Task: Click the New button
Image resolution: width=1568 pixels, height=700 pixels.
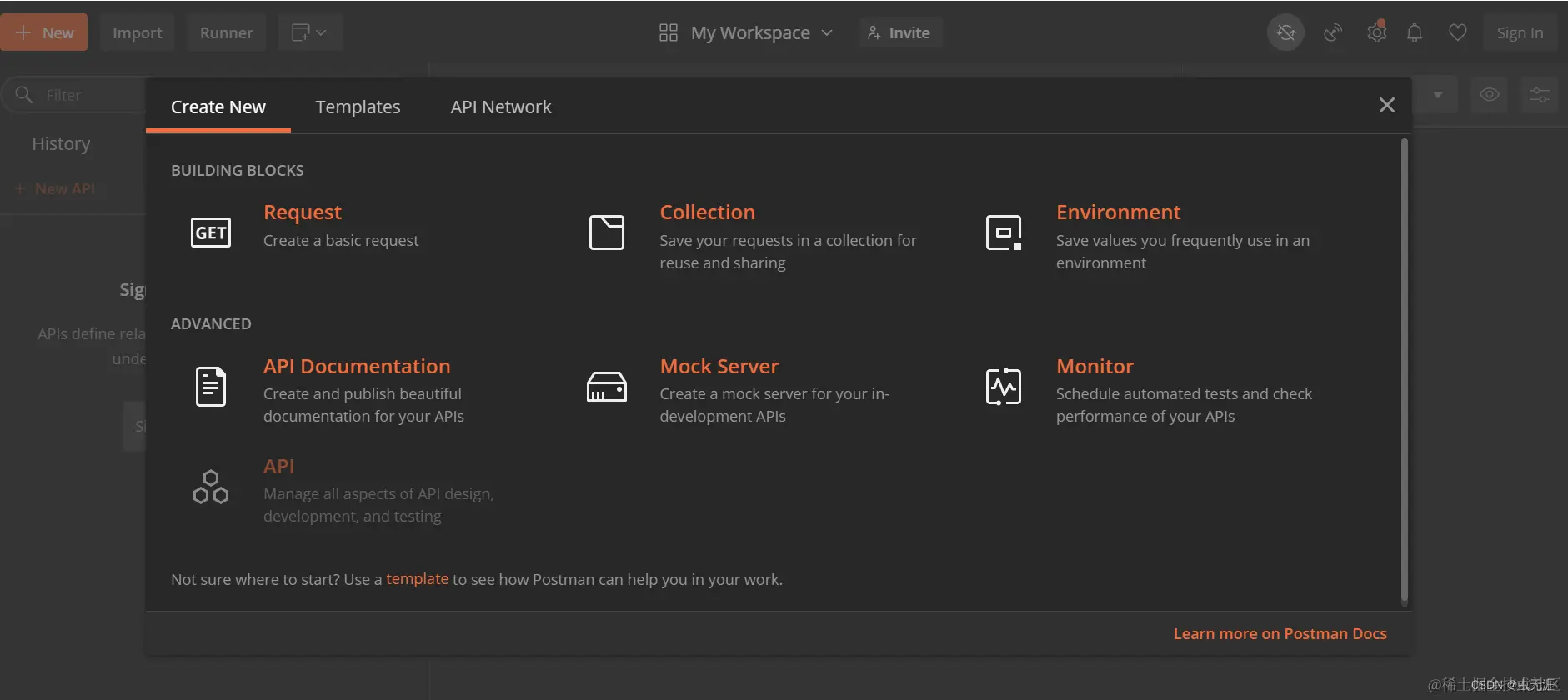Action: point(44,32)
